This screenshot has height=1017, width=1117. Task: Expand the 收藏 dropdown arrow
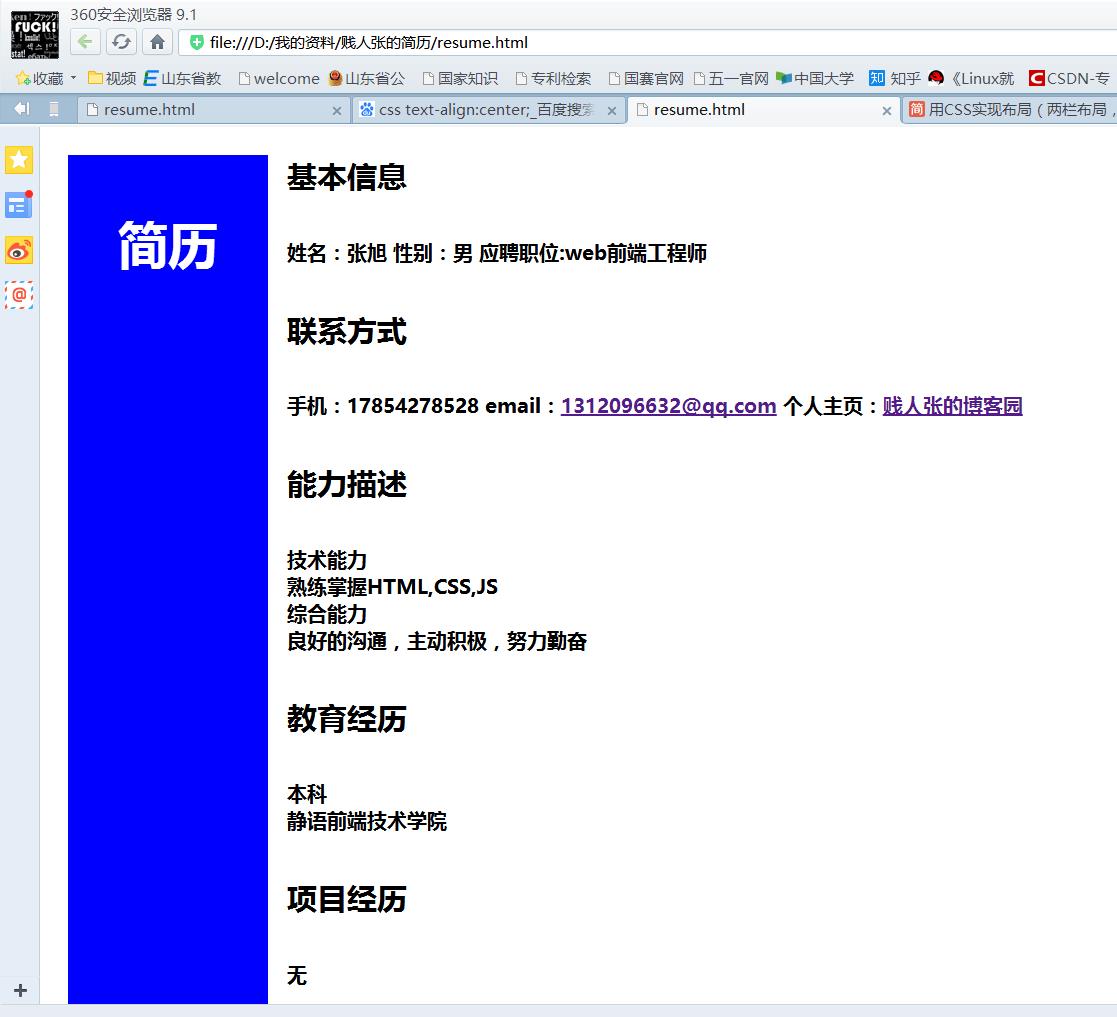pos(73,78)
